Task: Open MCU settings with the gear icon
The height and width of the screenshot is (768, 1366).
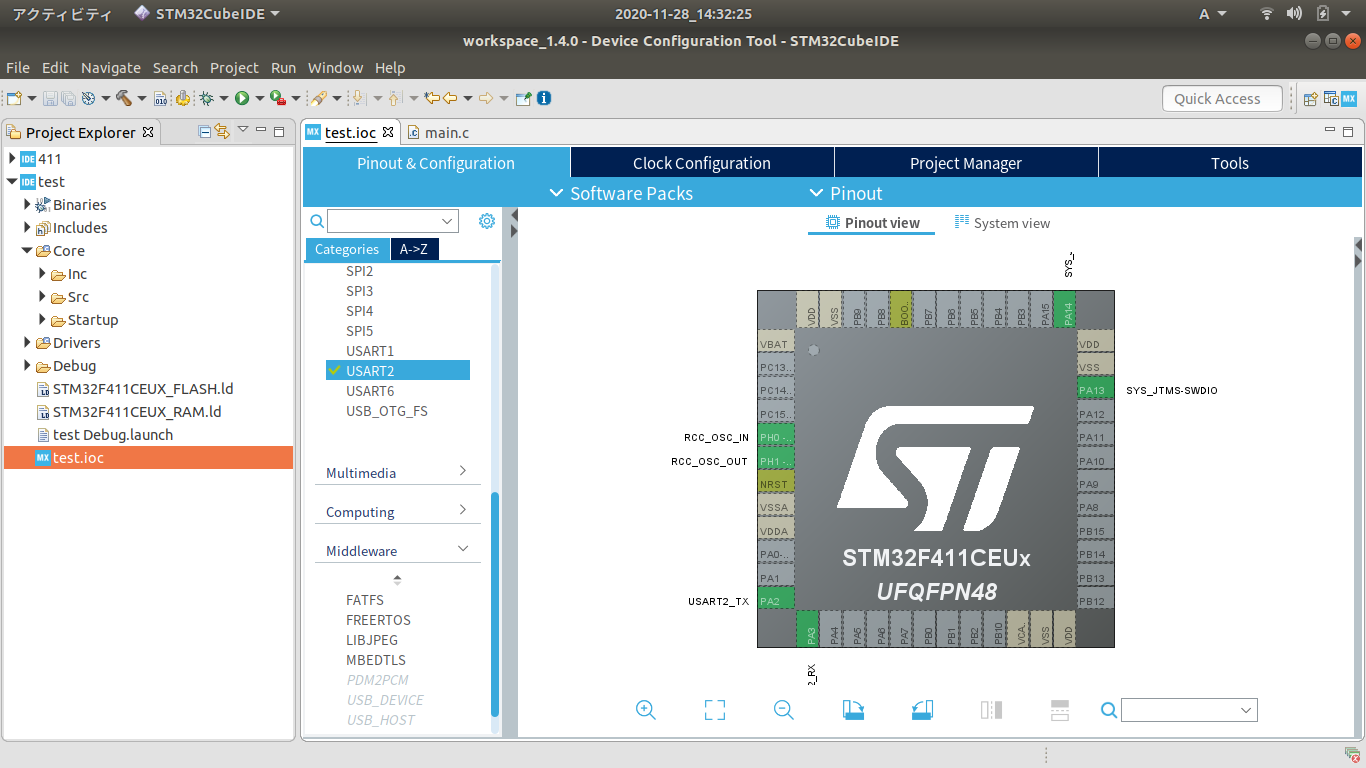Action: coord(487,221)
